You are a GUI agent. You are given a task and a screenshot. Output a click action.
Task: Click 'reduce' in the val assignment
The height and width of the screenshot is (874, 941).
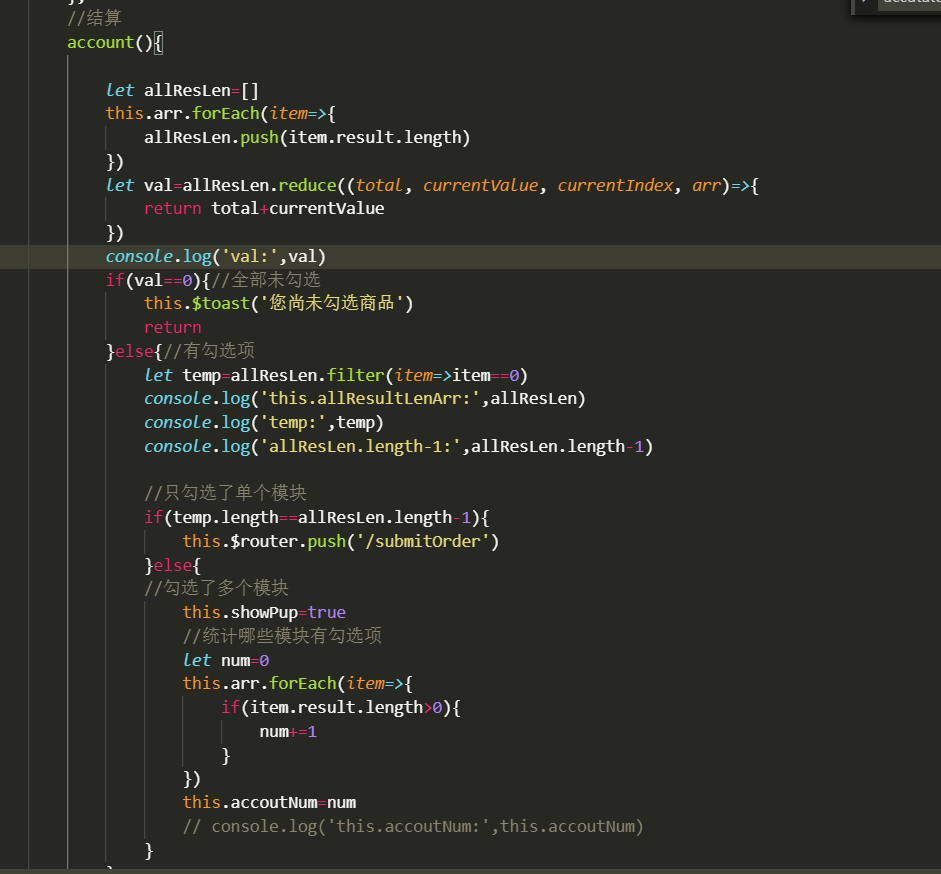click(x=307, y=185)
